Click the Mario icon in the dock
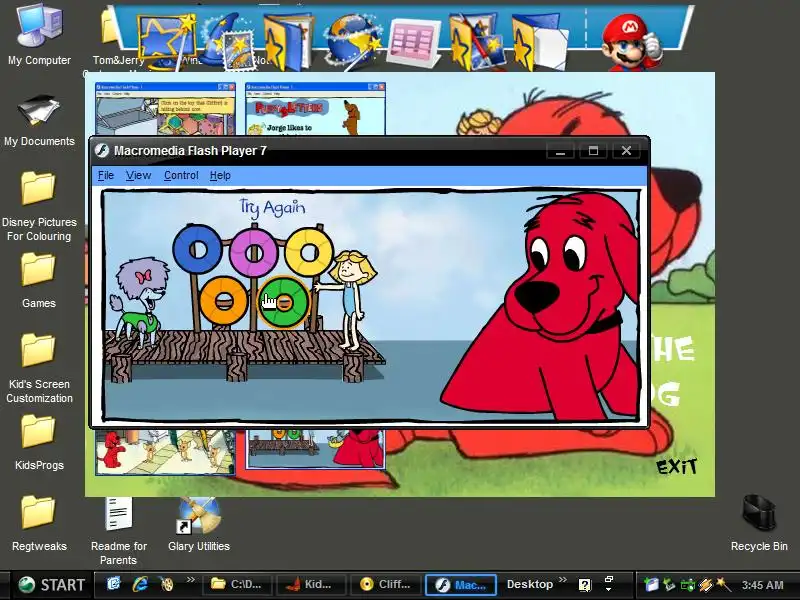The image size is (800, 600). (631, 42)
